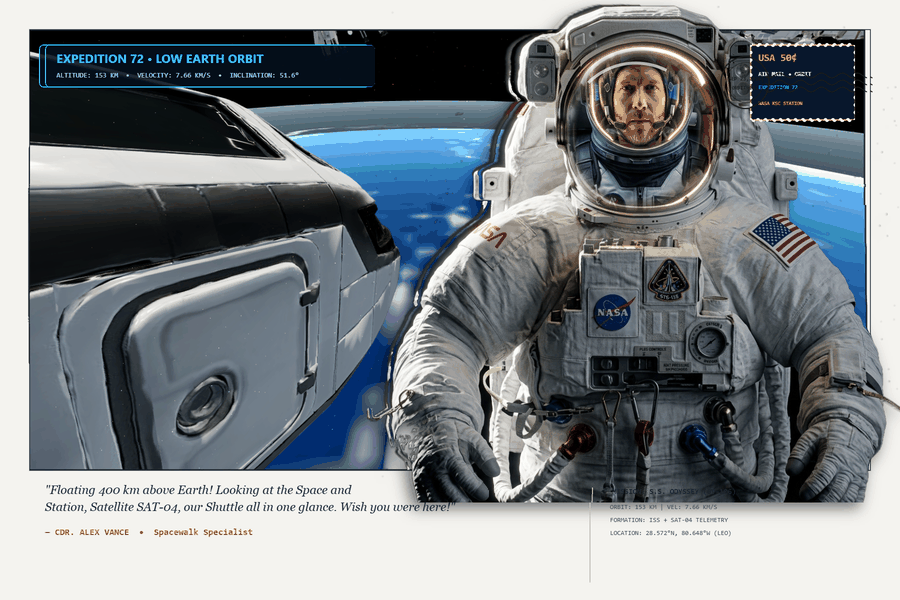Click the "ORBIT: 153 KM | VEL: 7.66 KM/S" line
900x600 pixels.
[663, 507]
